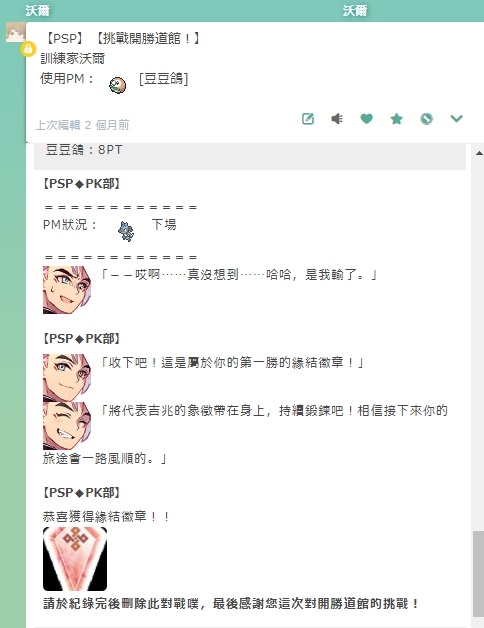Click the edit post pencil icon
Screen dimensions: 484x628
(308, 119)
